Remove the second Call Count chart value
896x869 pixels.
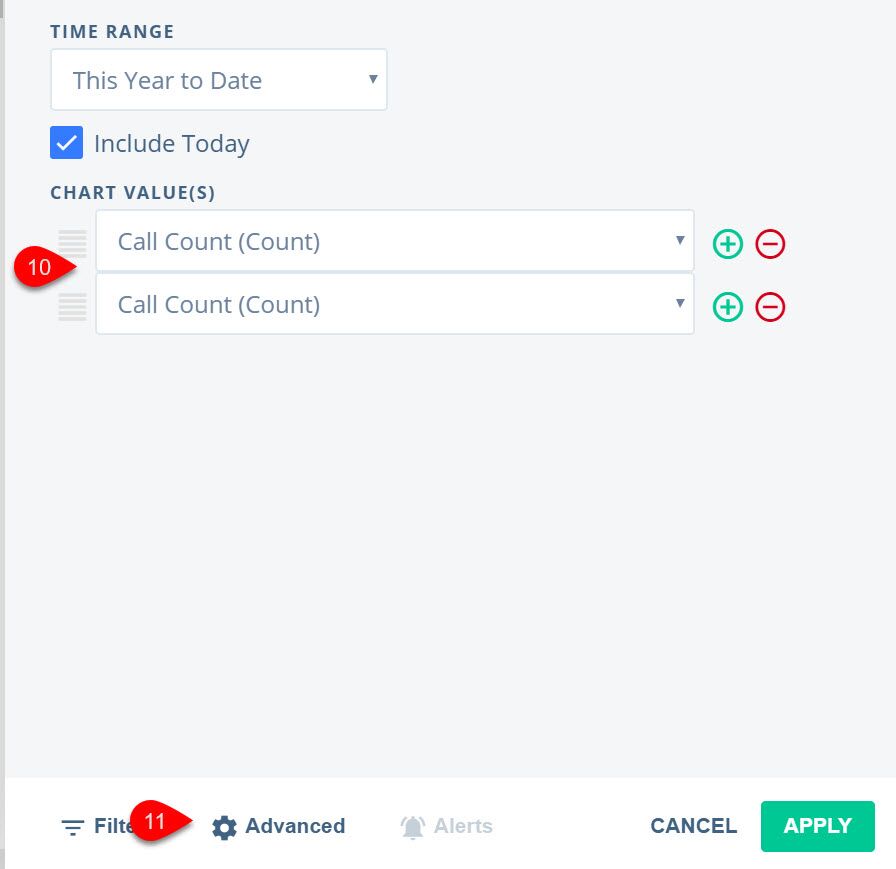[770, 307]
